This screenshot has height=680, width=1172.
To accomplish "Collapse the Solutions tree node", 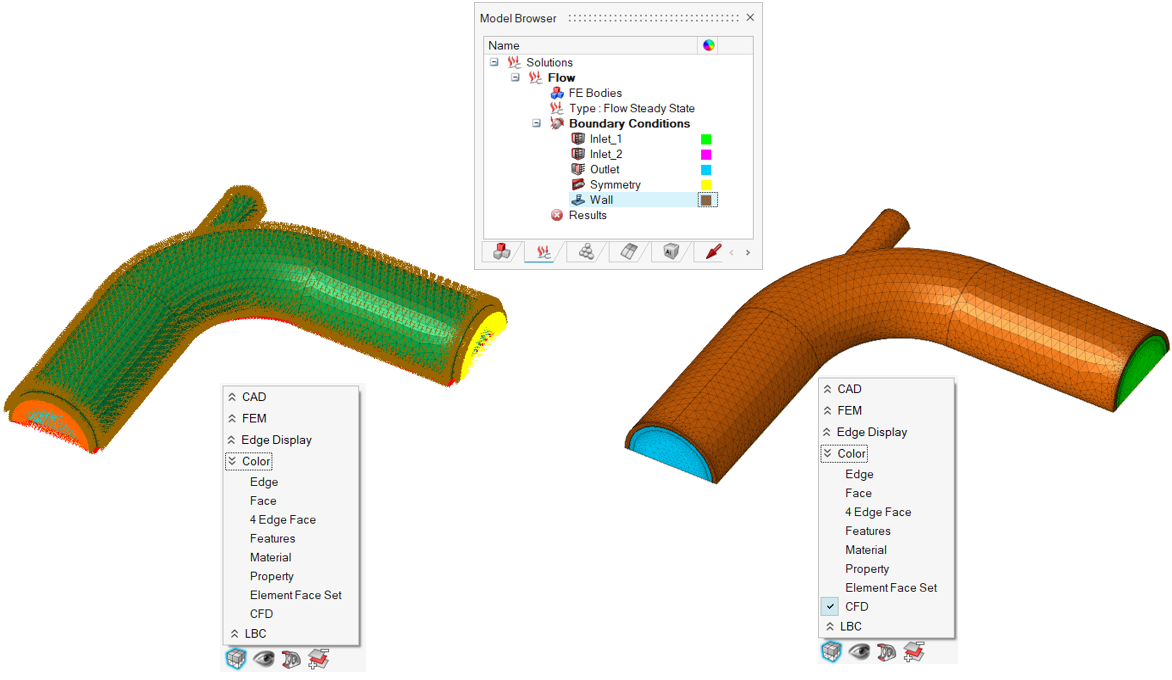I will (494, 62).
